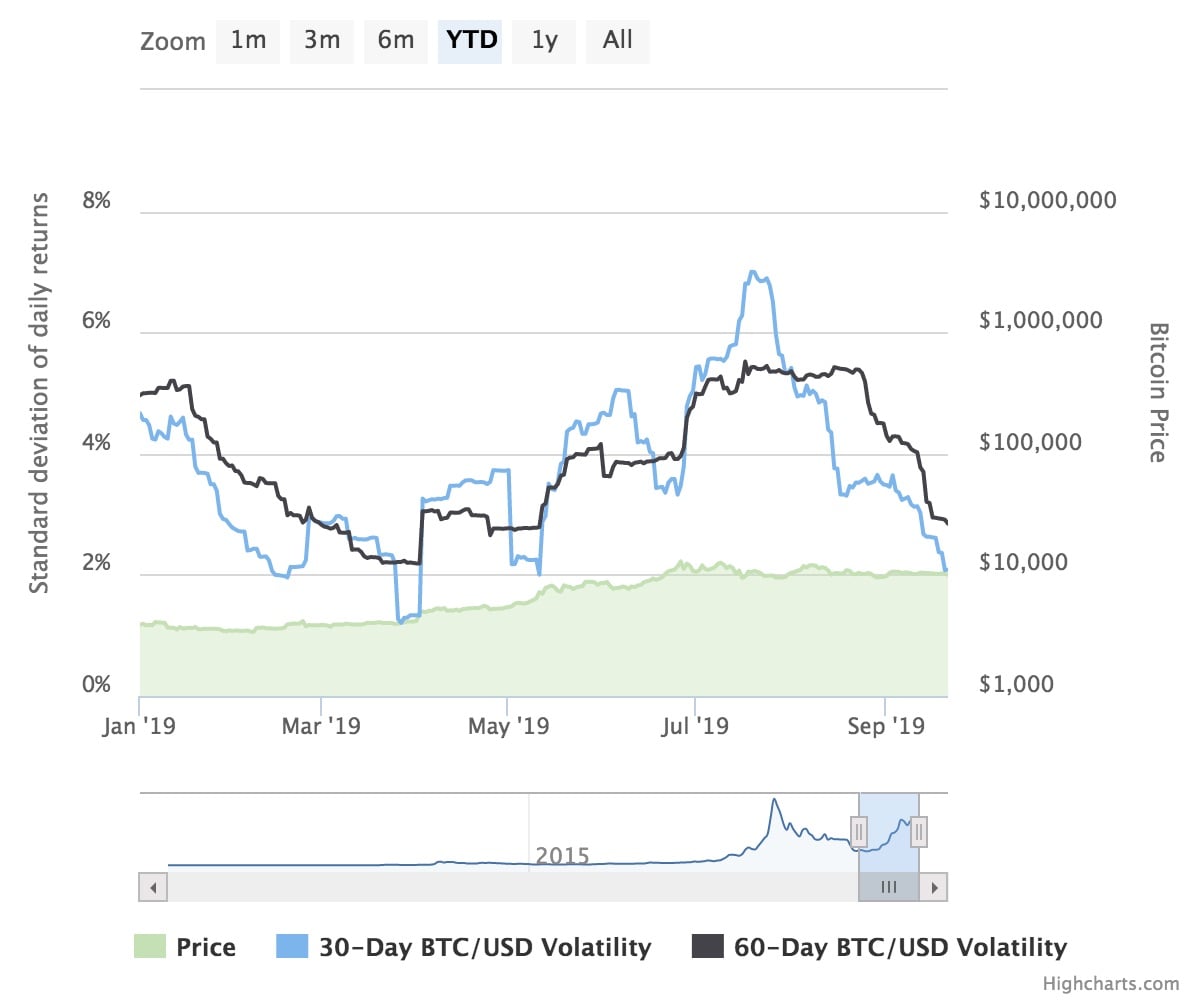Click the right navigator range handle

pos(919,831)
